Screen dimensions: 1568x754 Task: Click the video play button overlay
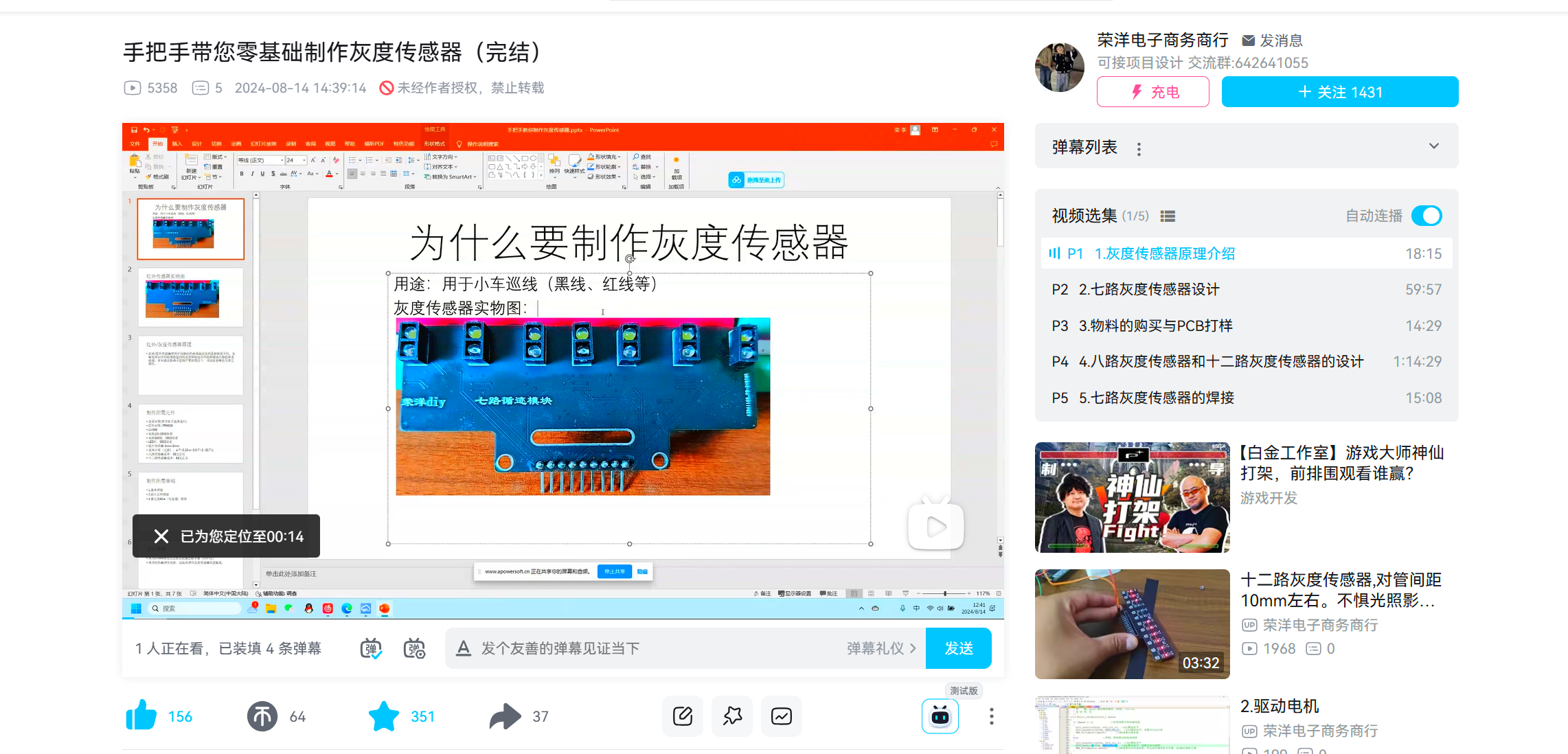935,527
